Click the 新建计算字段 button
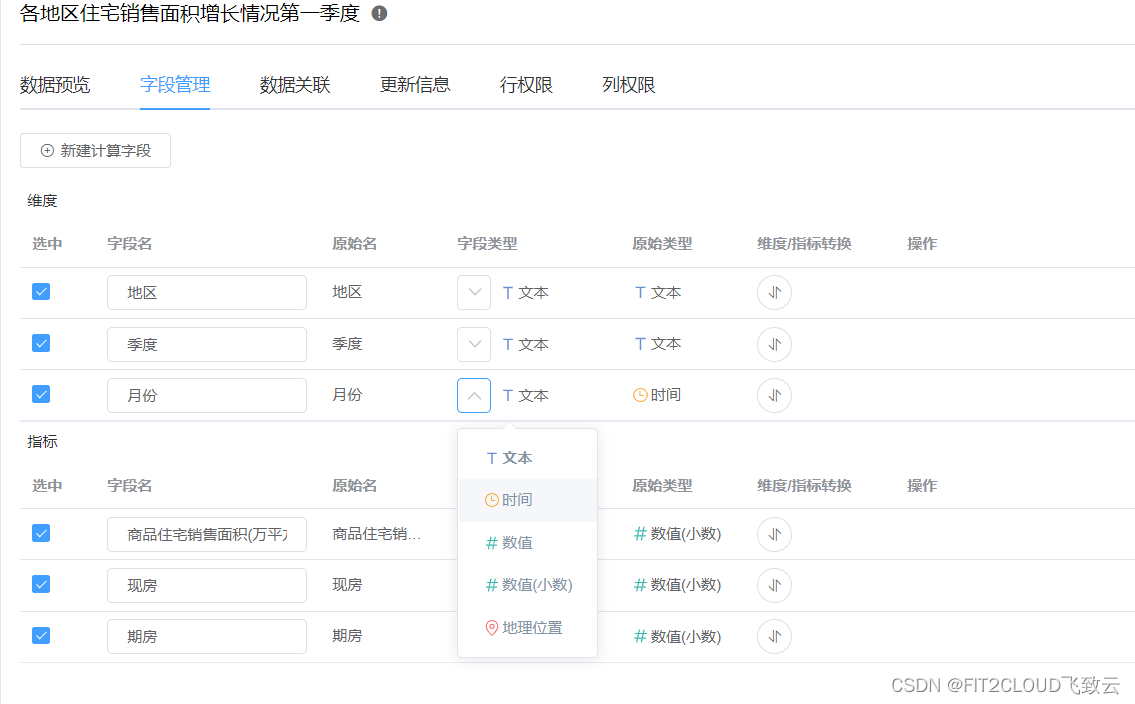 point(95,150)
